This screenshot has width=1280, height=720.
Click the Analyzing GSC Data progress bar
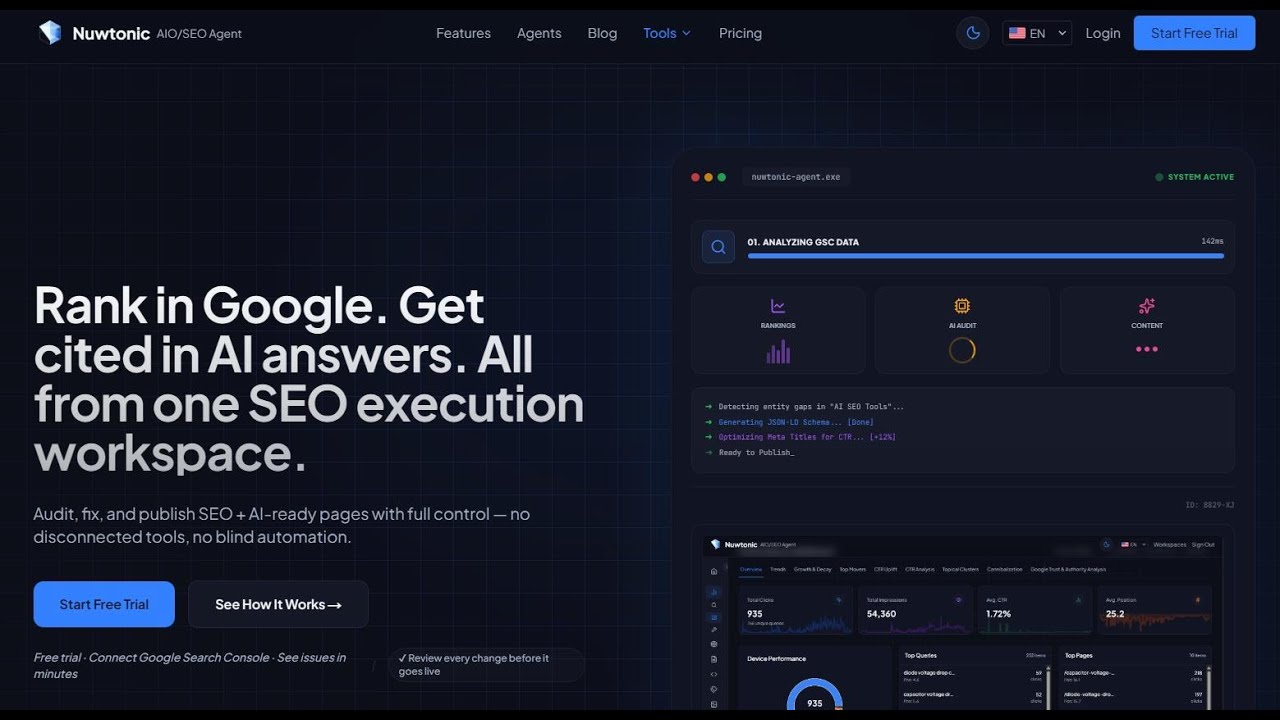pyautogui.click(x=986, y=256)
